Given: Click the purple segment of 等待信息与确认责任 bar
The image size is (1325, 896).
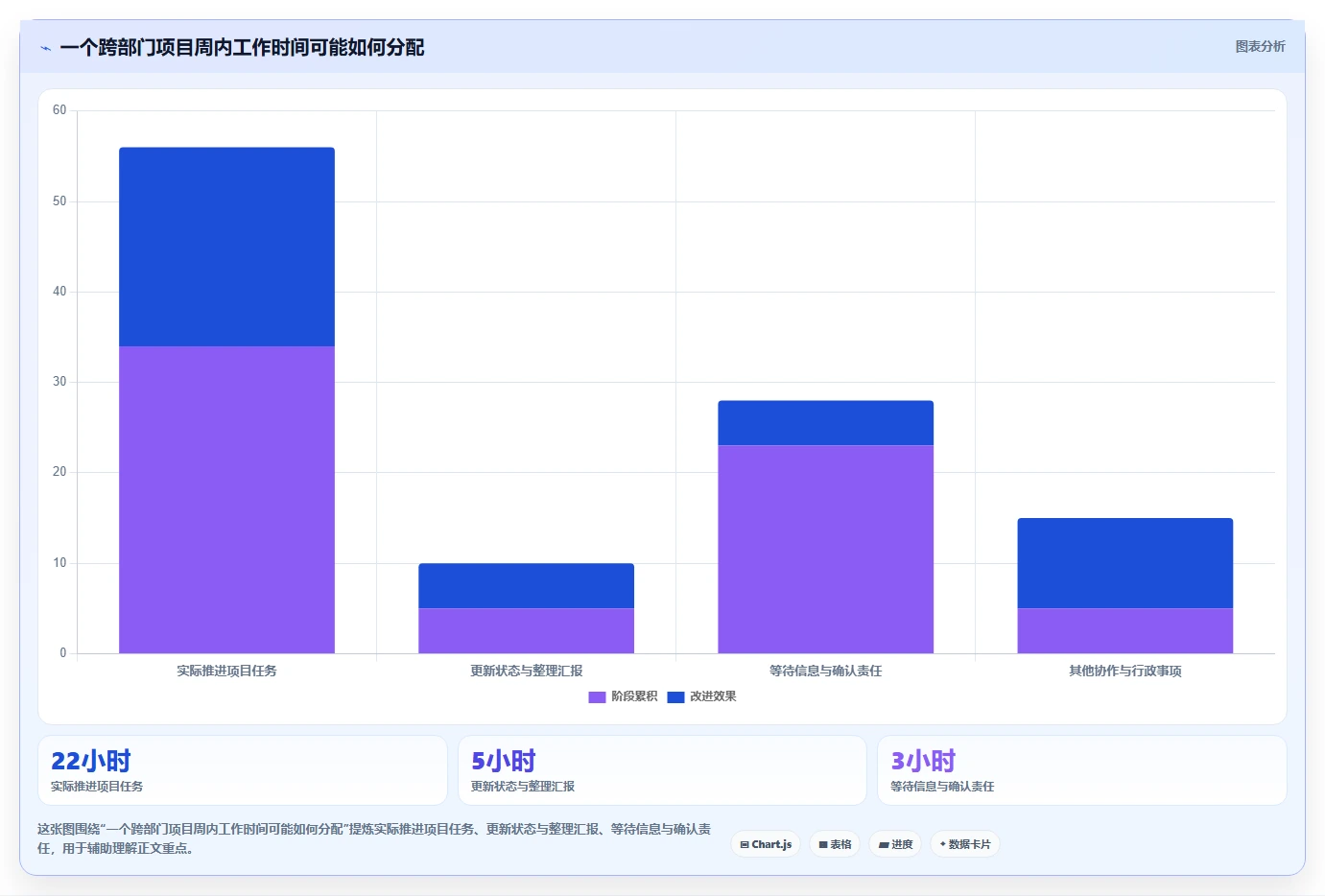Looking at the screenshot, I should tap(825, 550).
